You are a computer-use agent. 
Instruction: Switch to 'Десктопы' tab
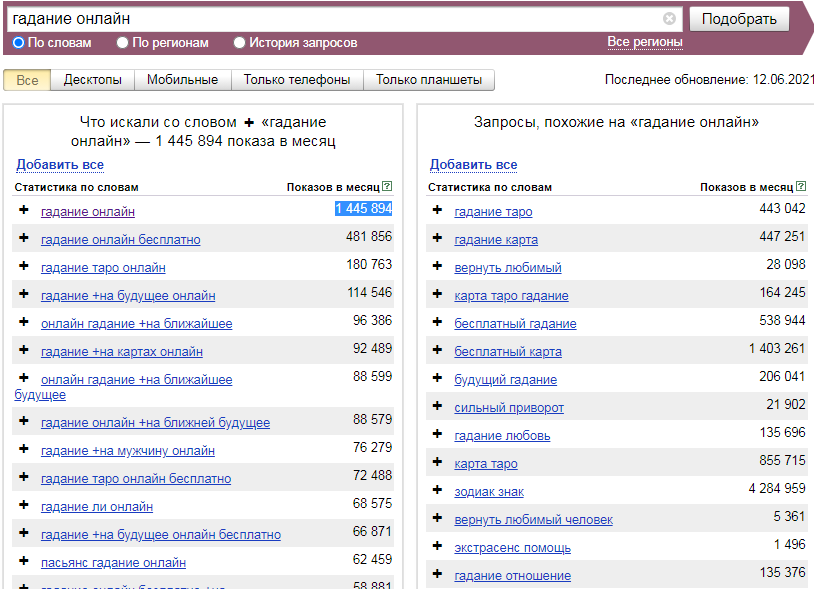(x=92, y=80)
